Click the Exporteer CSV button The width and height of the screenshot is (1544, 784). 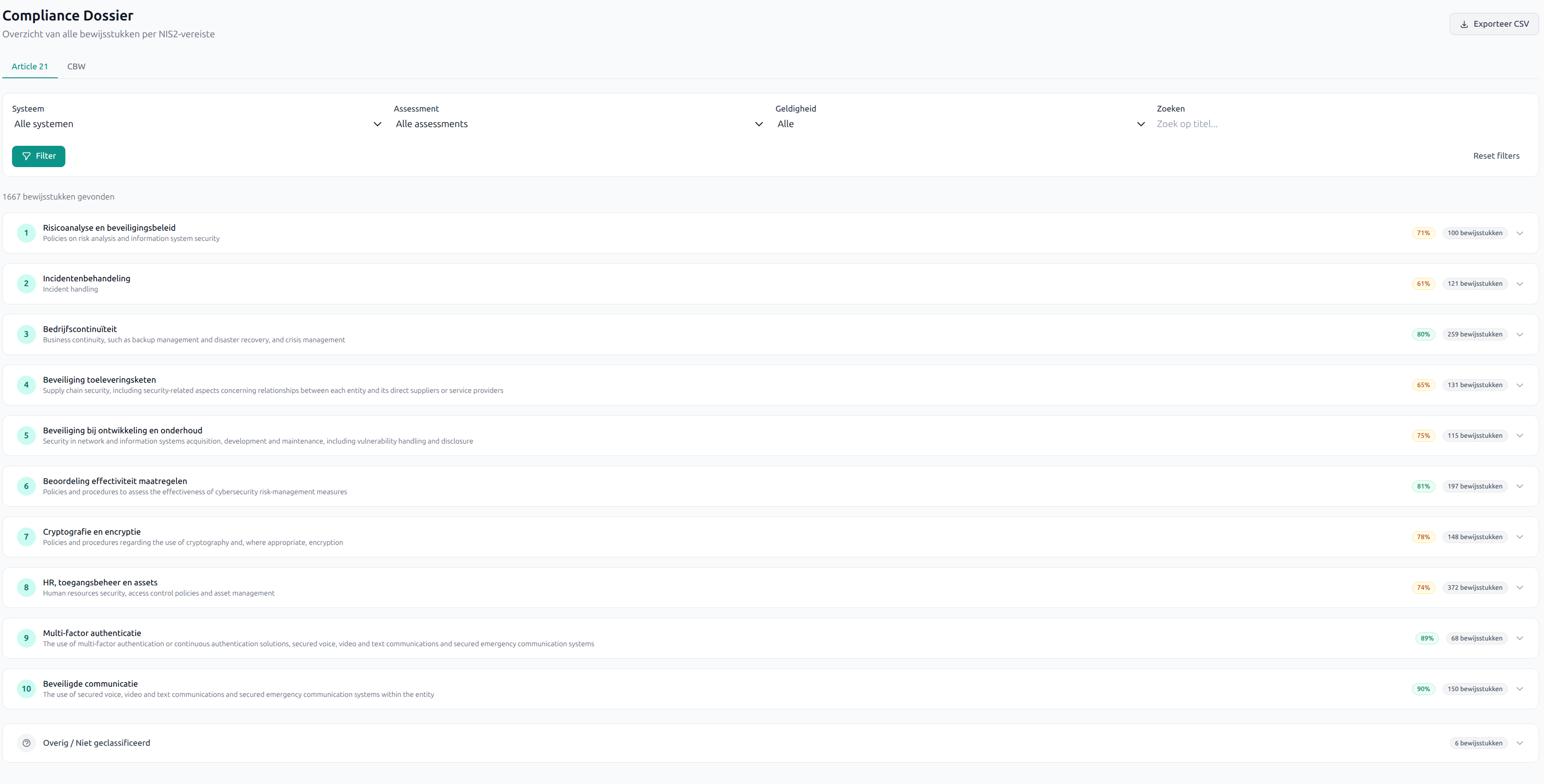1494,24
